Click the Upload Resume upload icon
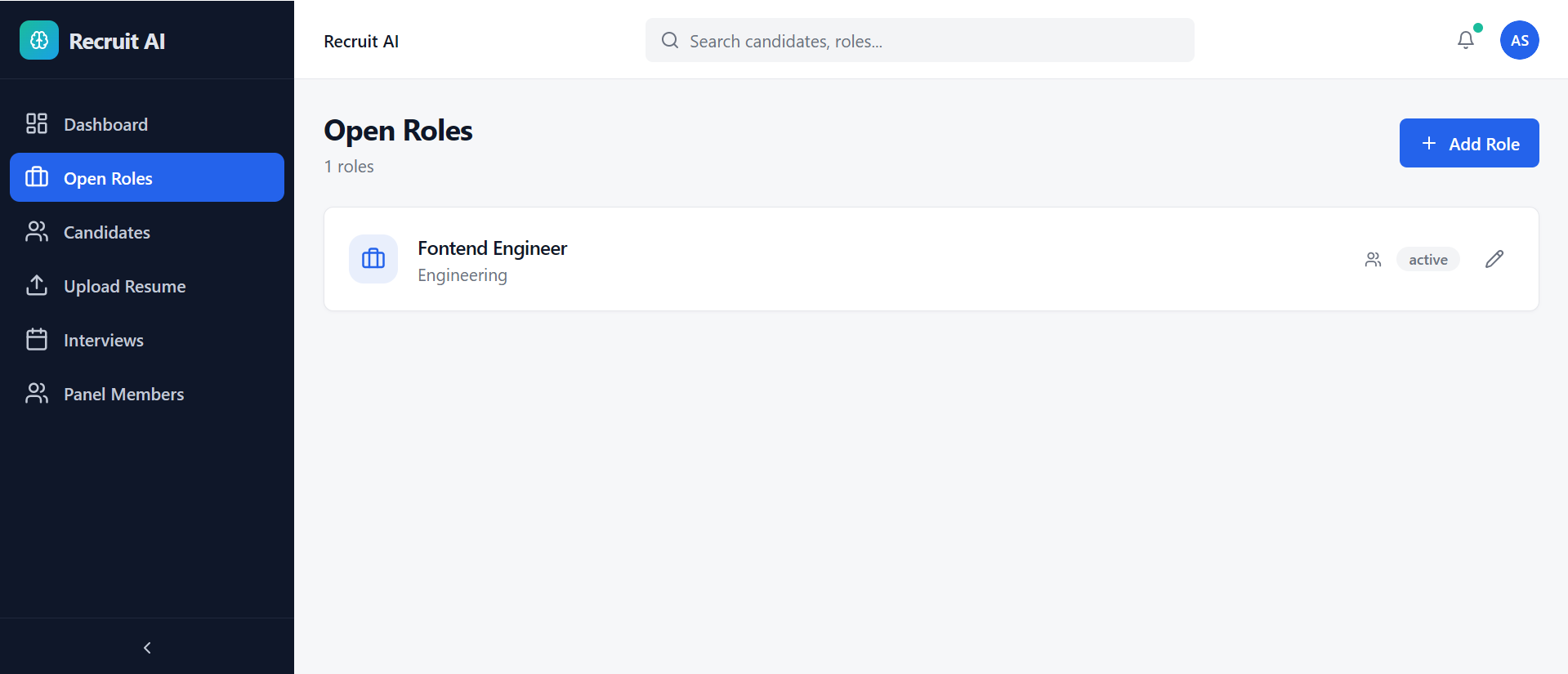Viewport: 1568px width, 674px height. tap(37, 286)
